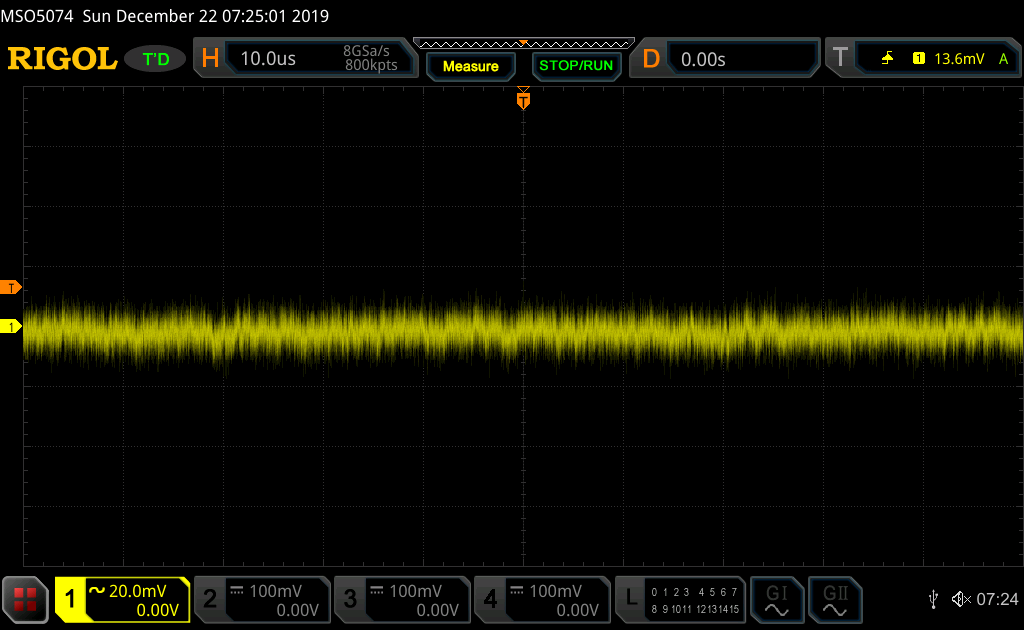Toggle the STOP/RUN acquisition button
The height and width of the screenshot is (630, 1024).
pyautogui.click(x=576, y=66)
